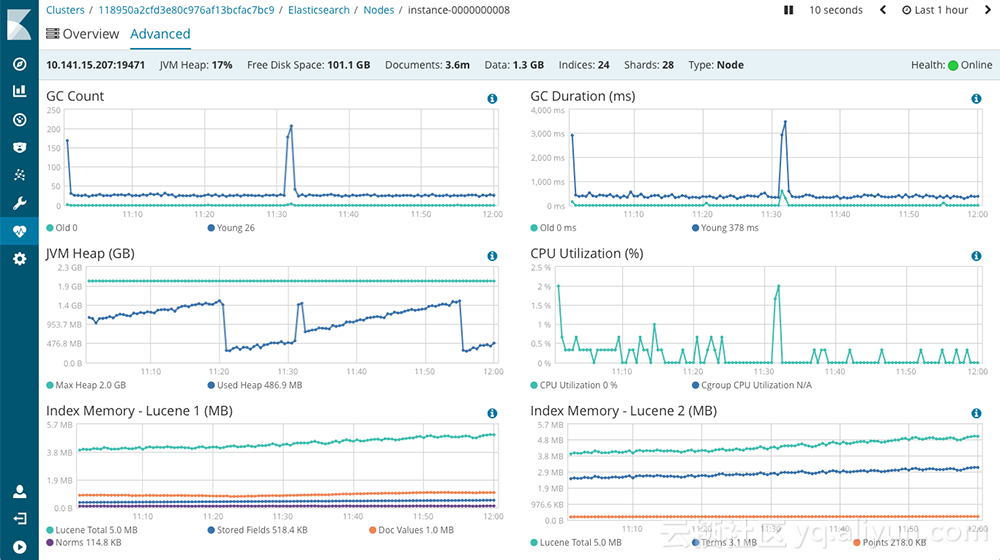Toggle the Young 26 series in GC Count legend
Viewport: 1000px width, 560px height.
click(x=231, y=228)
